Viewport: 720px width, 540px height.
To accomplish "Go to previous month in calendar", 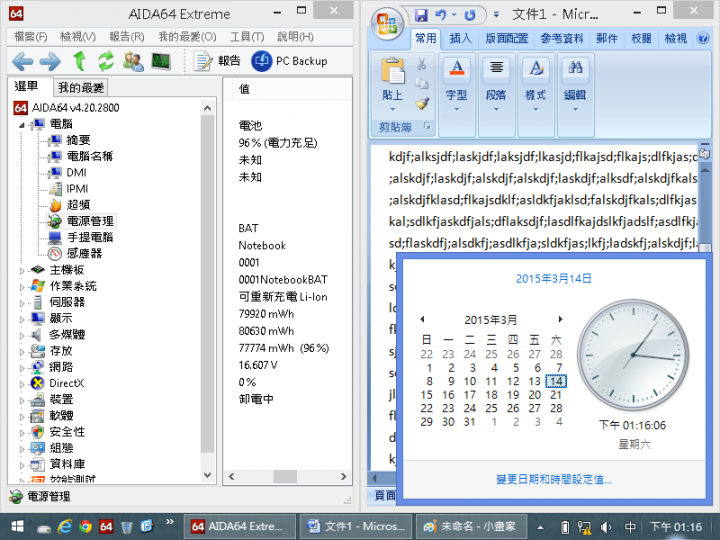I will (x=422, y=319).
